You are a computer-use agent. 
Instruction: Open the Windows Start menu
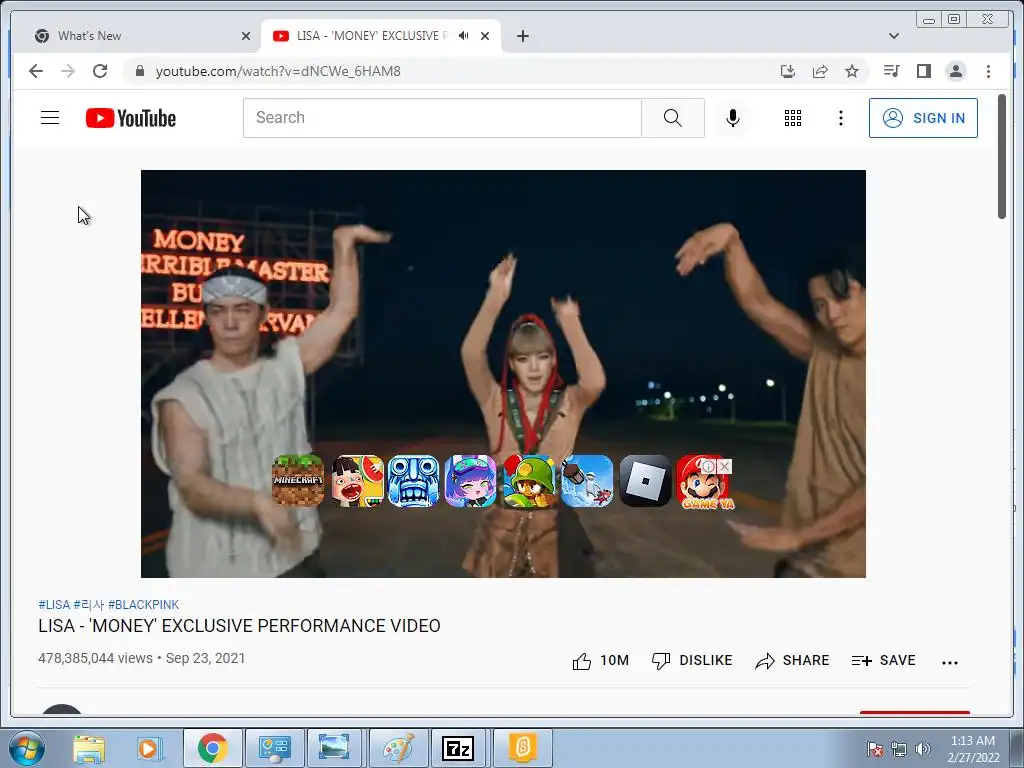[x=27, y=748]
